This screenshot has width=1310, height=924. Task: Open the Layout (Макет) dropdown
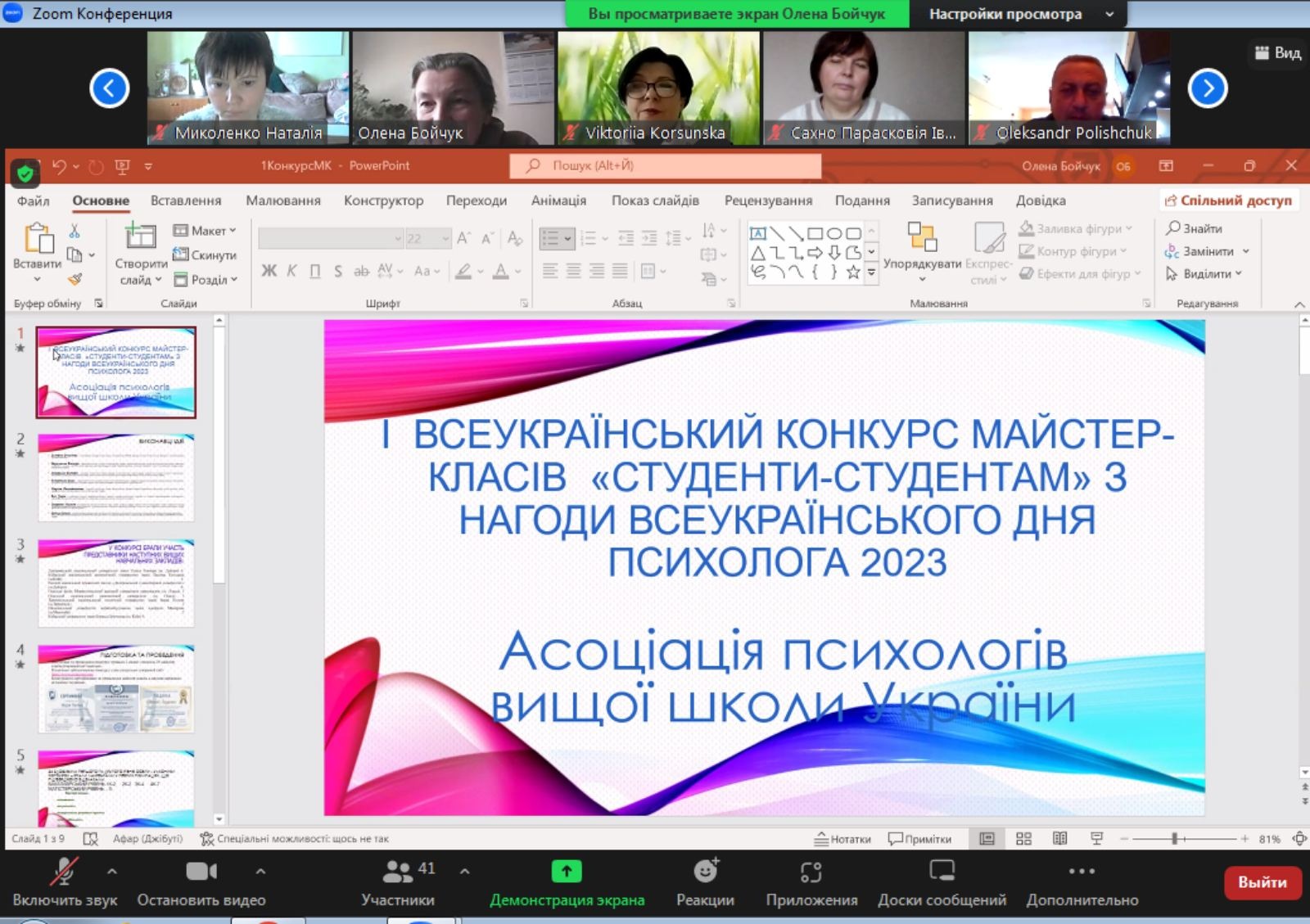point(206,231)
